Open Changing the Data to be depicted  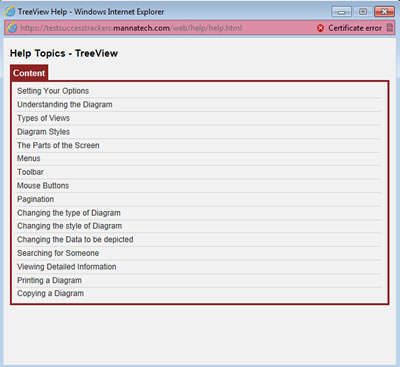tap(75, 239)
